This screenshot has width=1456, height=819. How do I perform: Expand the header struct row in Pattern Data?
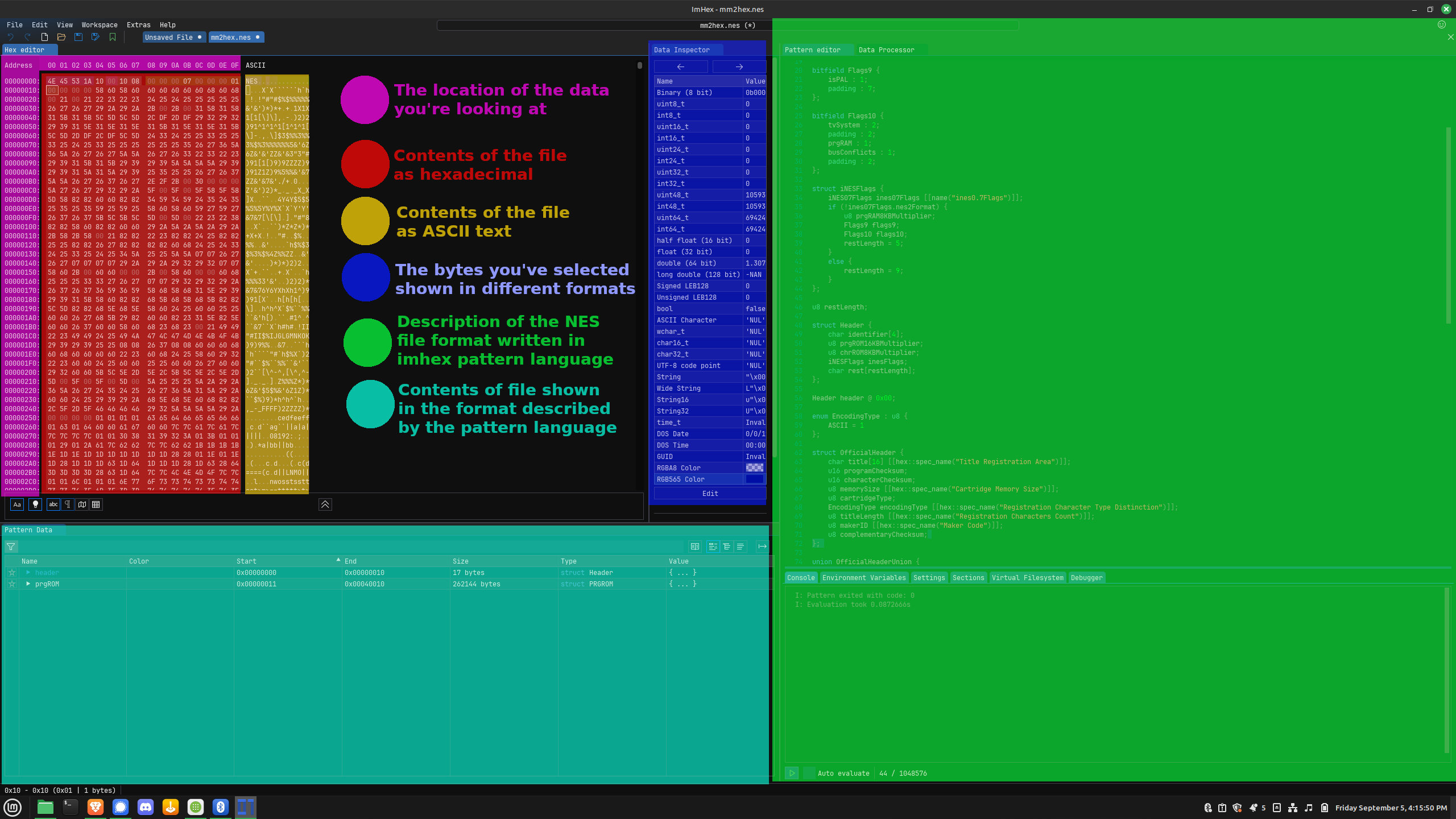(28, 573)
